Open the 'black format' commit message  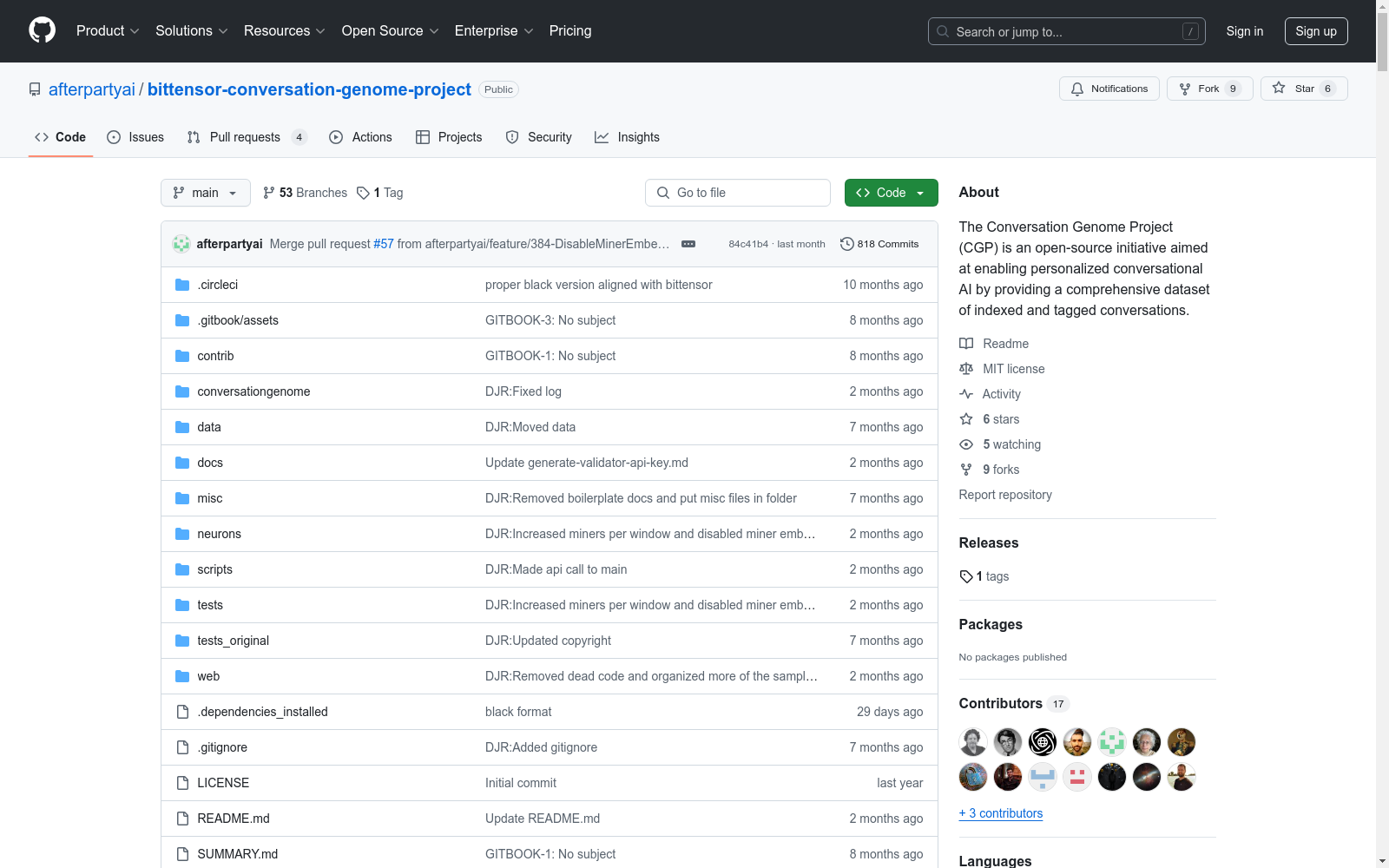(518, 712)
